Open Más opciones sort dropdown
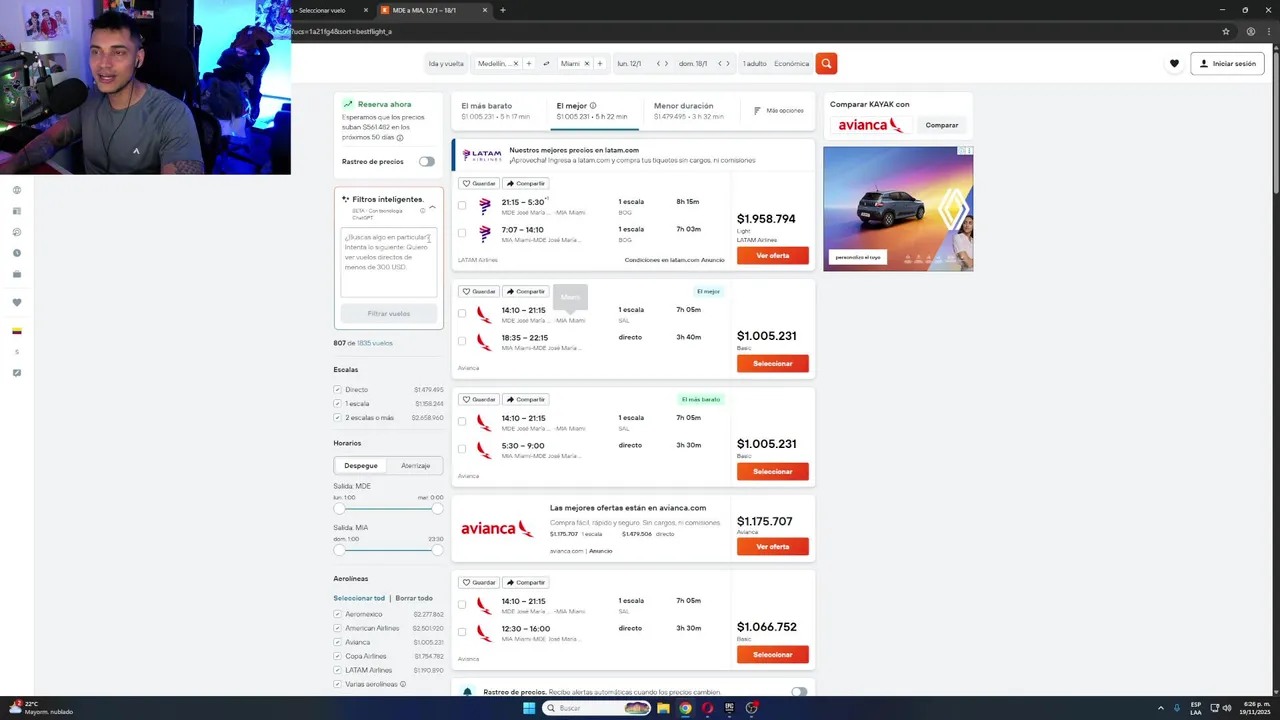The width and height of the screenshot is (1280, 720). [778, 110]
